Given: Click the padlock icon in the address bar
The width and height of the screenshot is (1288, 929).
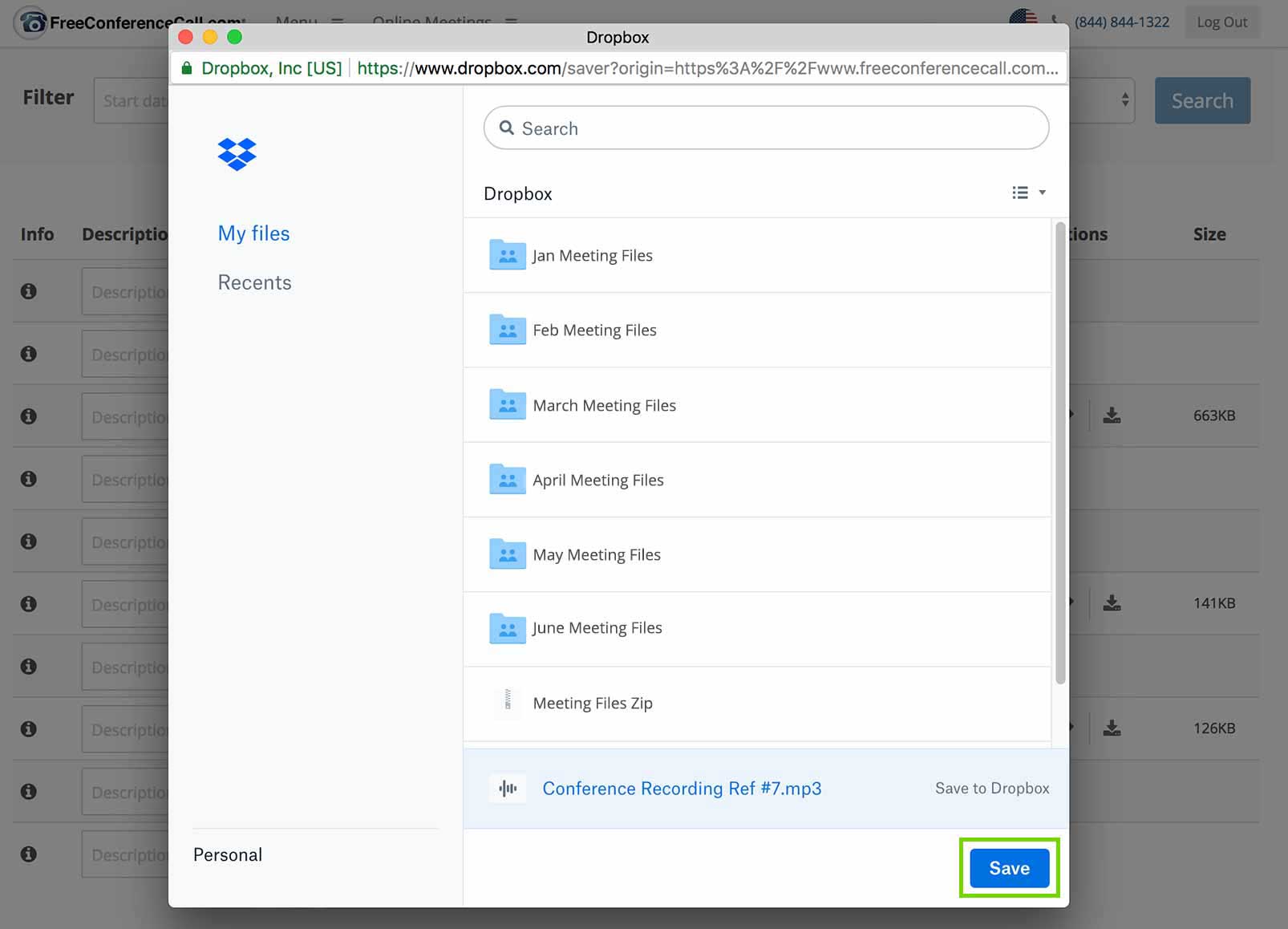Looking at the screenshot, I should [x=185, y=68].
